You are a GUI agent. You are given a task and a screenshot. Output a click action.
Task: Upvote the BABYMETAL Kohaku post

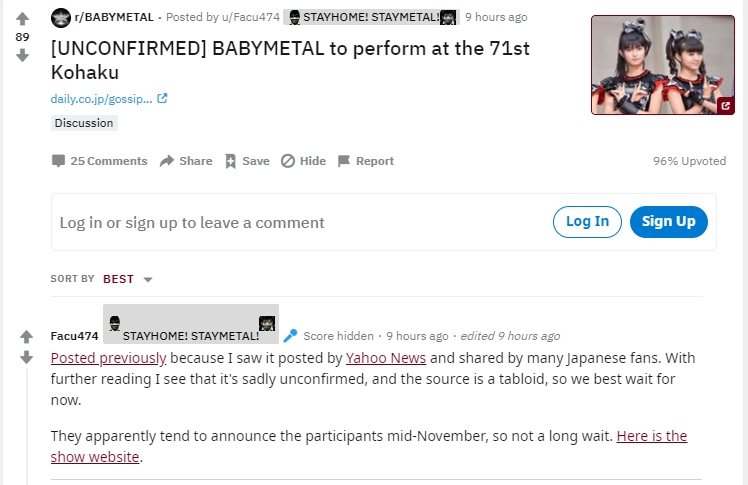(23, 18)
